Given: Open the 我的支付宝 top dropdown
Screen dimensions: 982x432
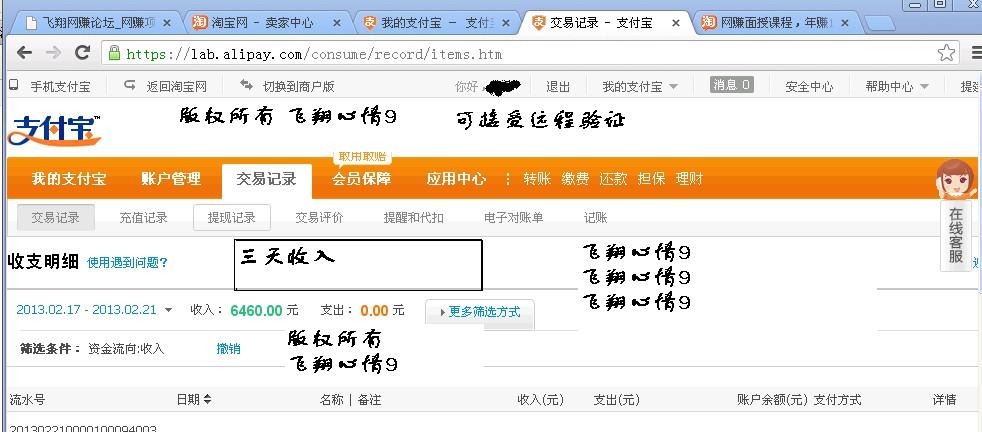Looking at the screenshot, I should click(640, 87).
